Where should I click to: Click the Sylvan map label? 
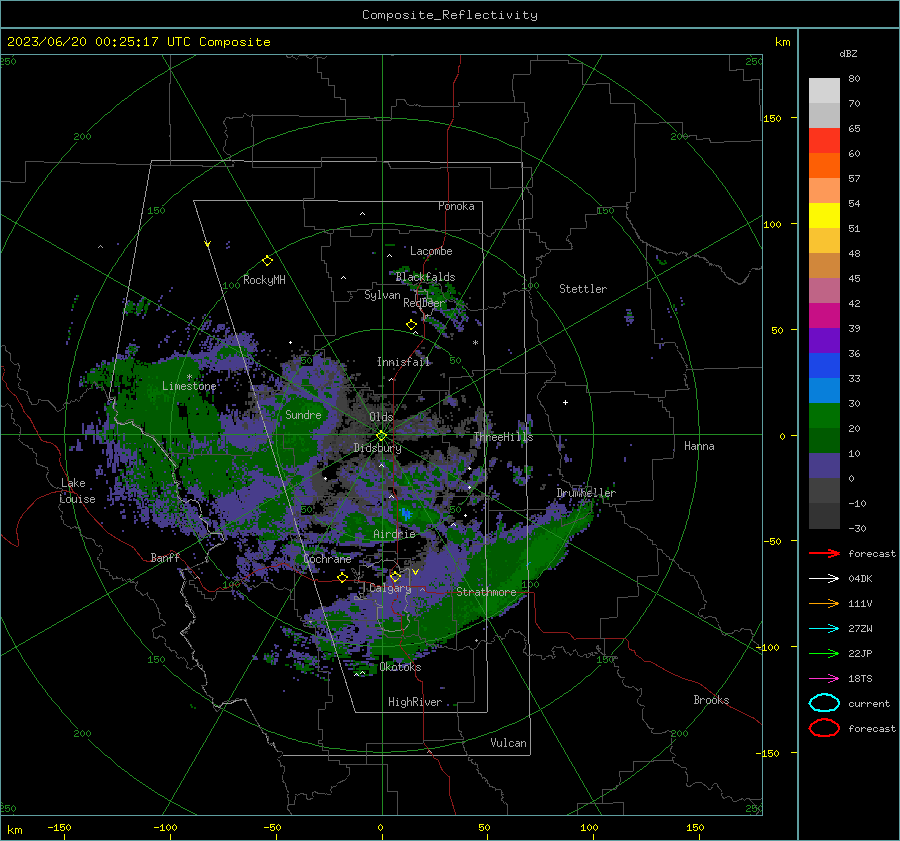point(382,295)
